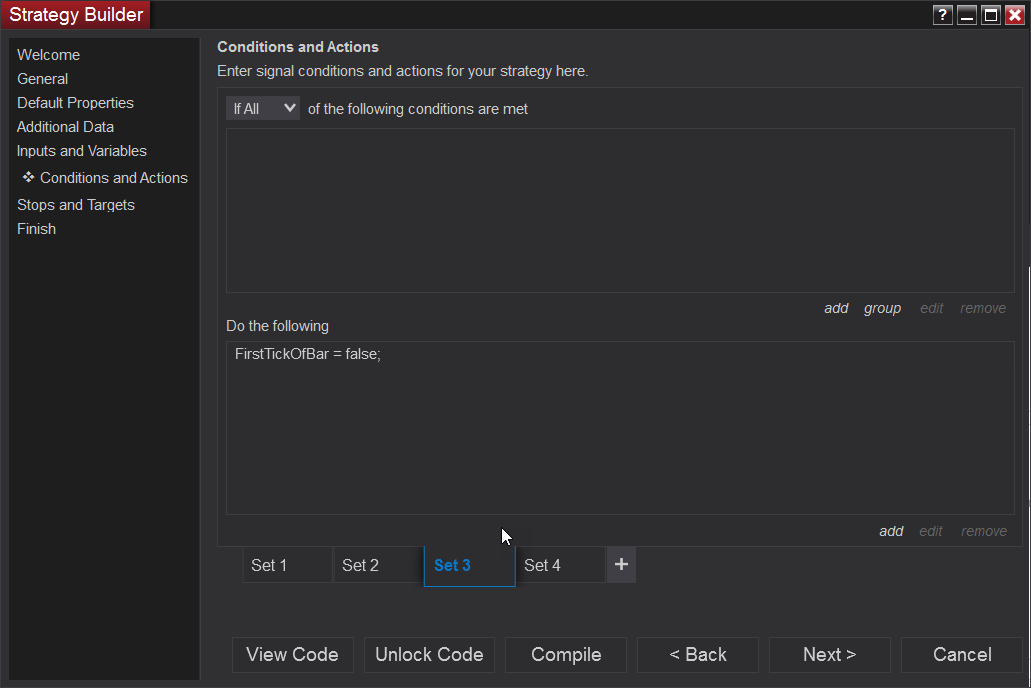Open the If All dropdown
This screenshot has width=1031, height=688.
point(263,108)
